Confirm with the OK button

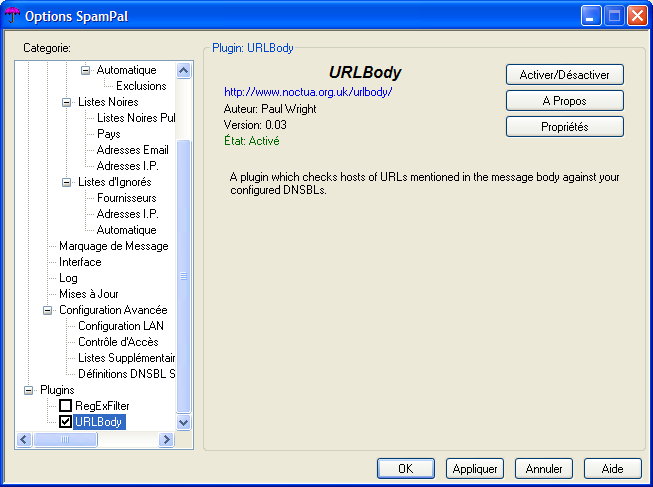(x=406, y=469)
